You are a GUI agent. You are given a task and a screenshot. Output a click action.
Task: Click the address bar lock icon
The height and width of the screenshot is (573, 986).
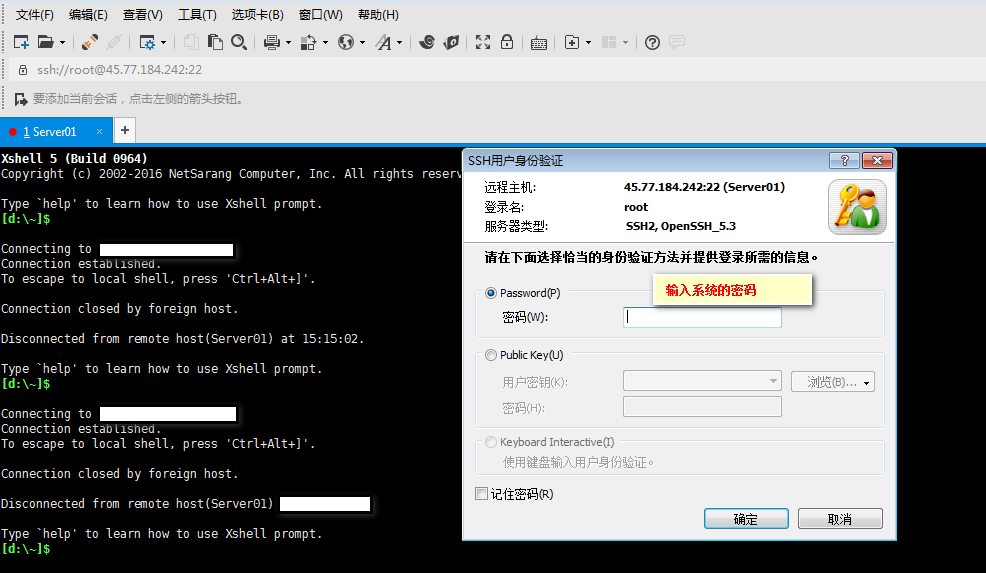pyautogui.click(x=23, y=70)
